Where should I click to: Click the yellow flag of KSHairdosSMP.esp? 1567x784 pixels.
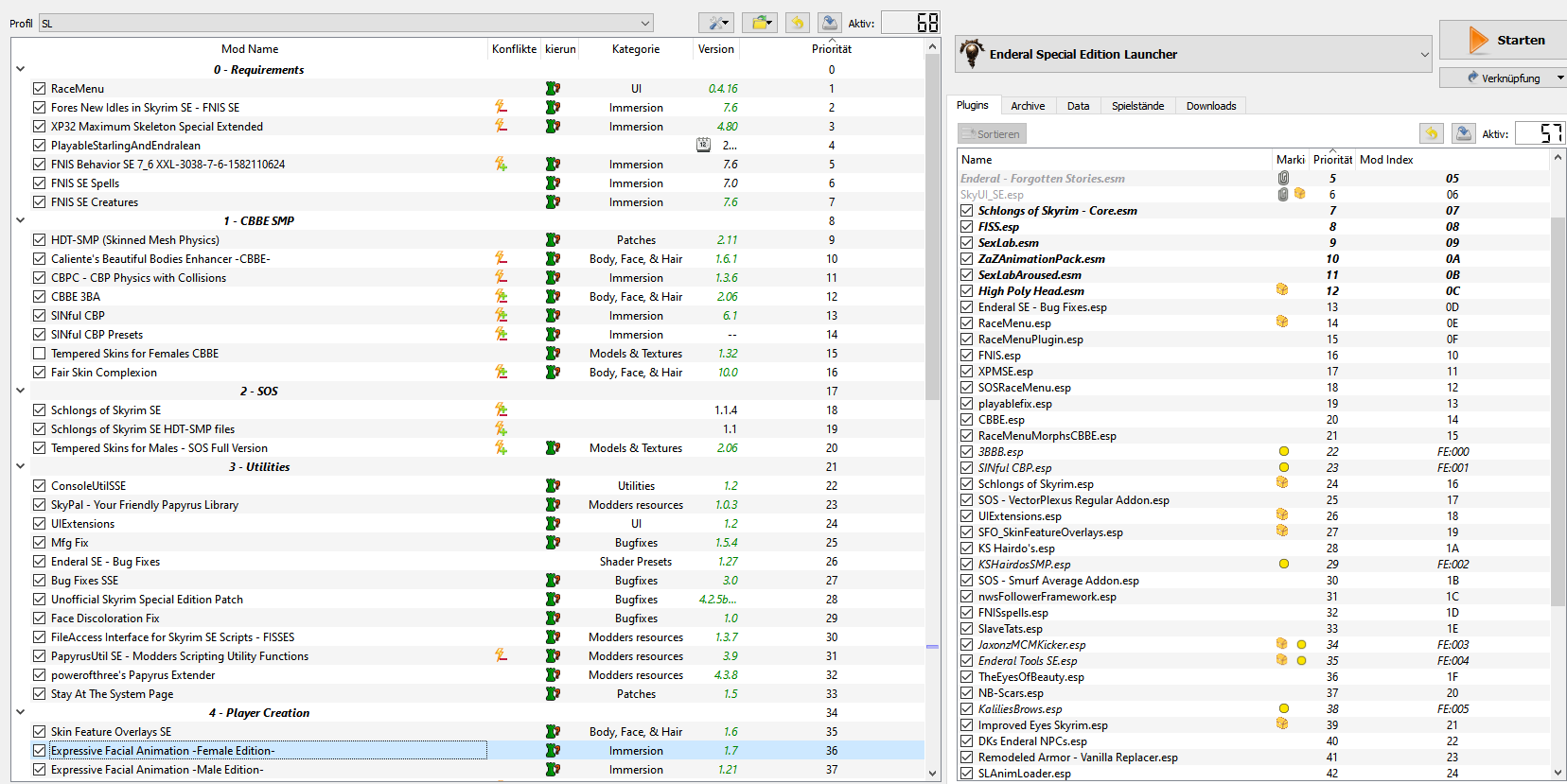(x=1284, y=565)
